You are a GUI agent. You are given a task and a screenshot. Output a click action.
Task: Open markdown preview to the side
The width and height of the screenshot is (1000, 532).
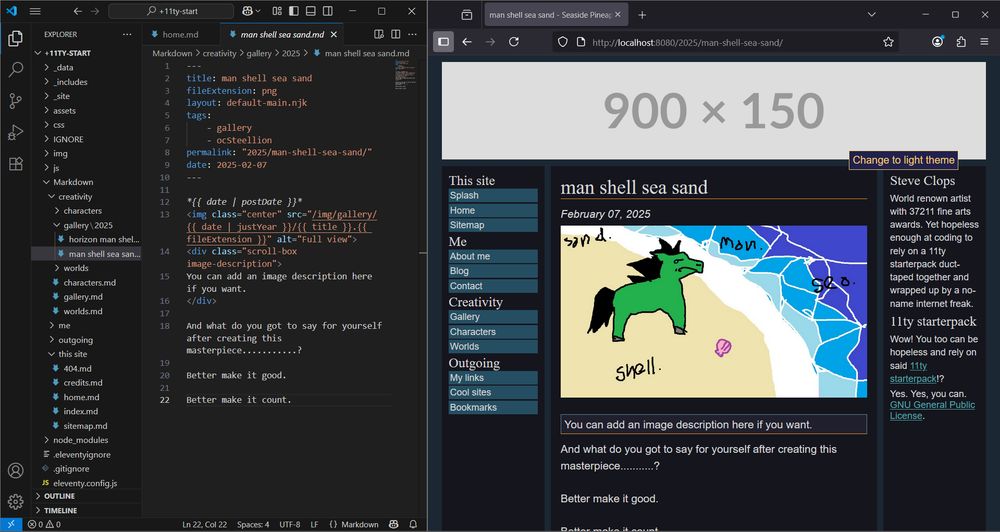pyautogui.click(x=379, y=34)
